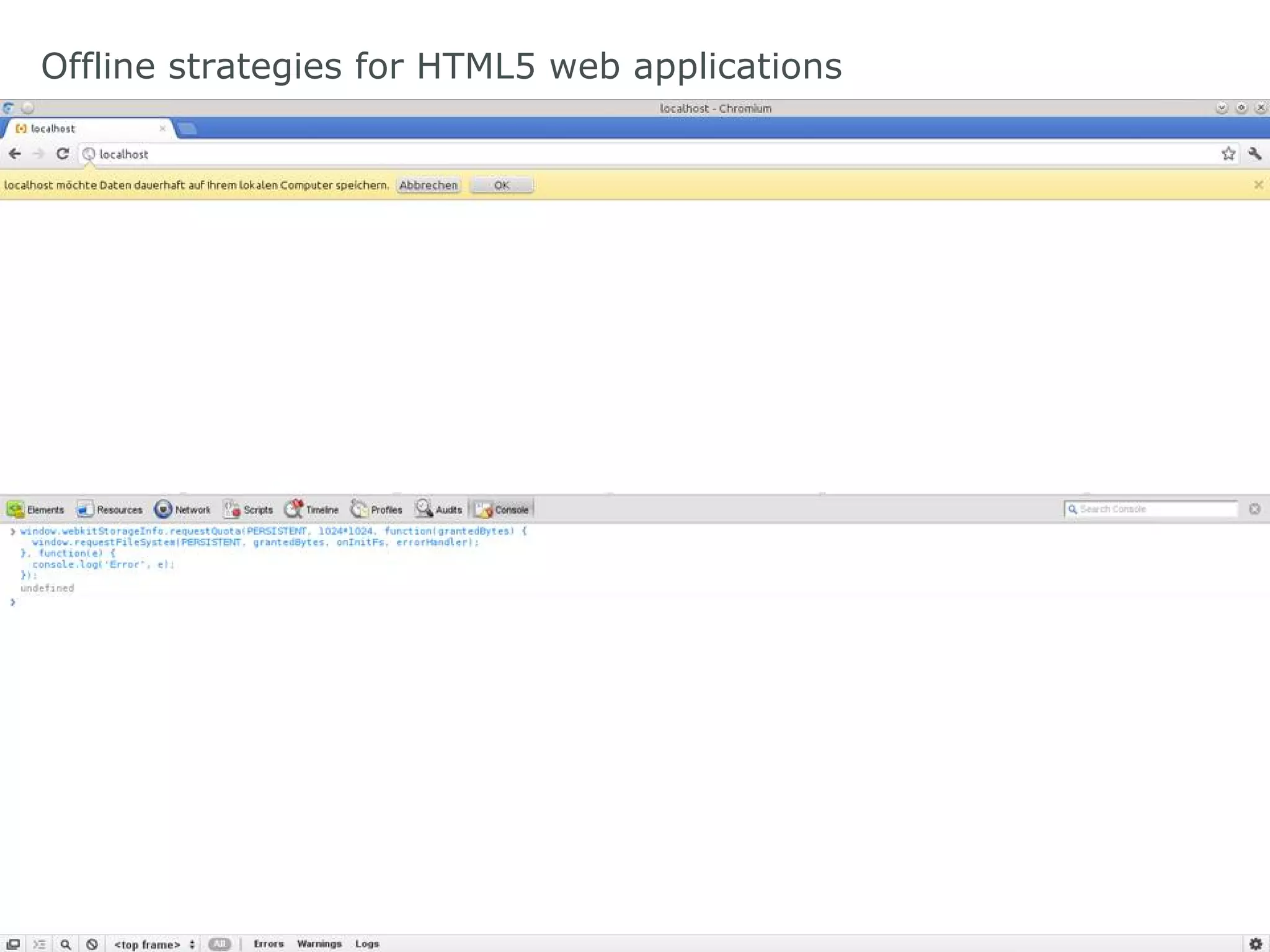Toggle the console drawer icon
The image size is (1270, 952).
(39, 944)
